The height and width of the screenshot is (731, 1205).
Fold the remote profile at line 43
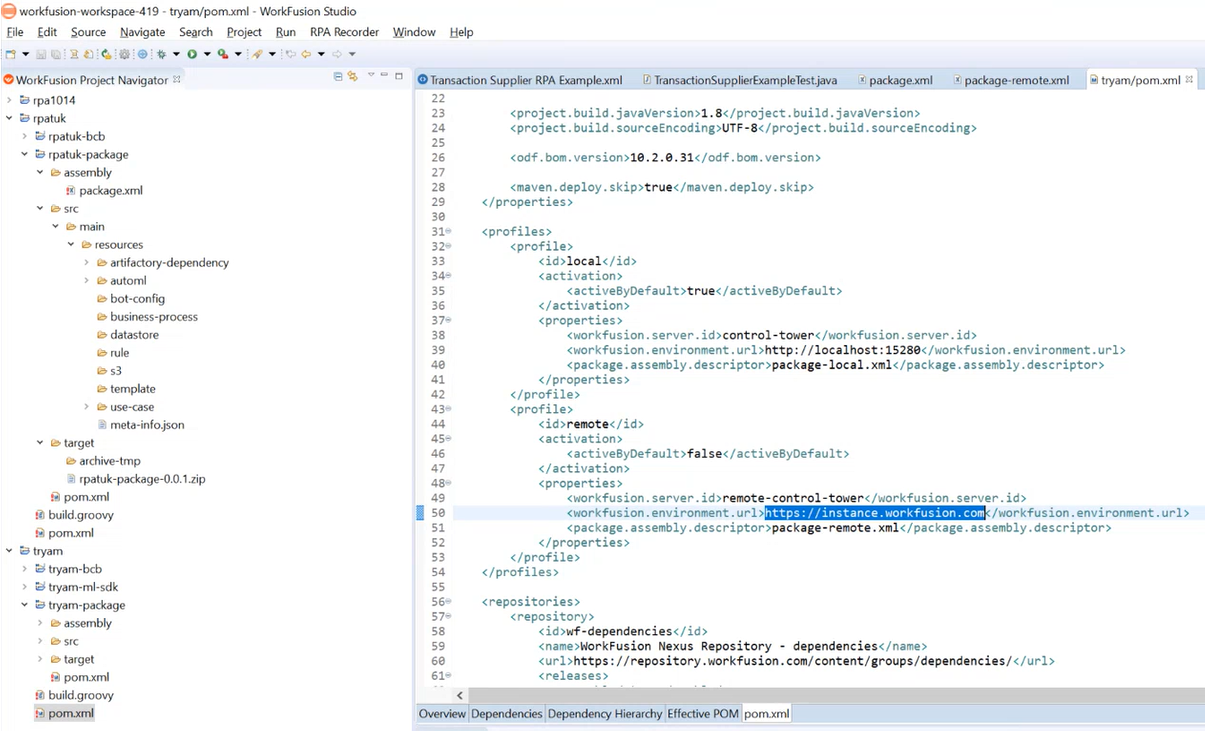(448, 409)
